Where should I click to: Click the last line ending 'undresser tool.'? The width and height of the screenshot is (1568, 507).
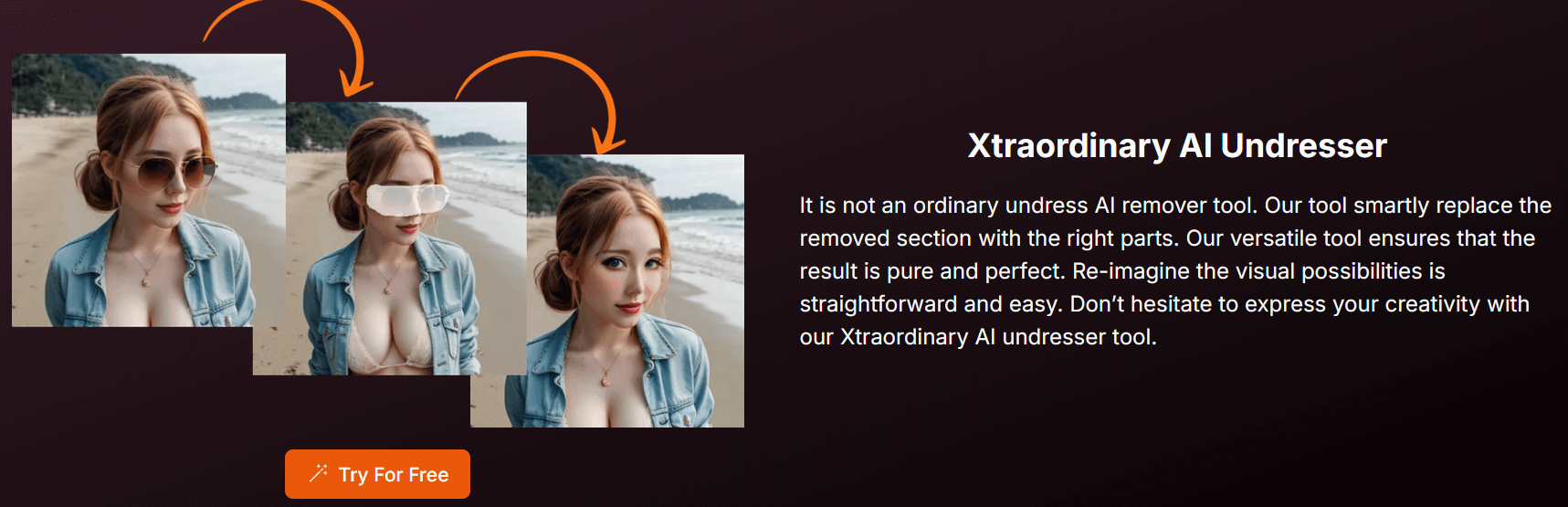click(978, 337)
